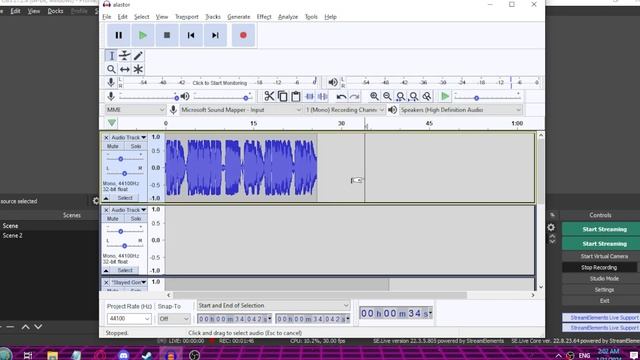Click the Zoom Out magnifier icon

[x=387, y=96]
